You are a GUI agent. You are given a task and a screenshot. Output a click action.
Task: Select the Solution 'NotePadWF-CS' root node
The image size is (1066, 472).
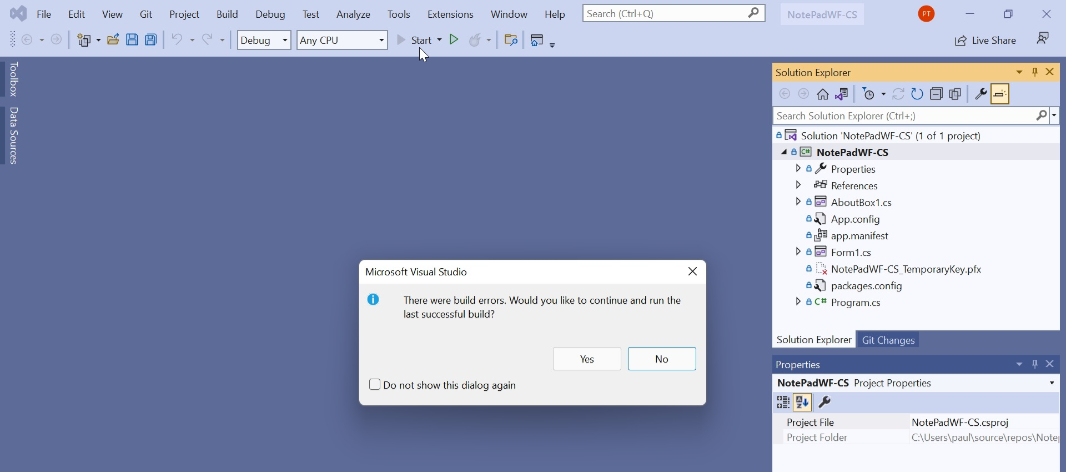point(890,135)
